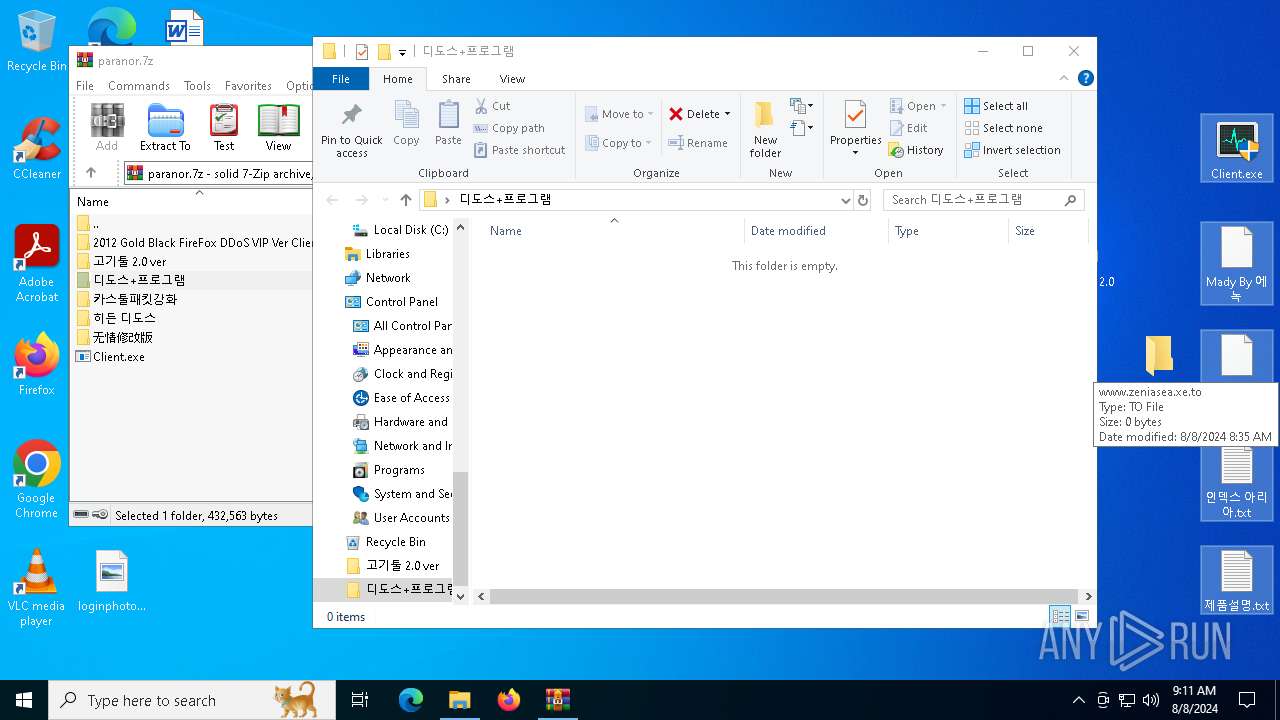The height and width of the screenshot is (720, 1280).
Task: Click Cut in the Clipboard group
Action: coord(492,106)
